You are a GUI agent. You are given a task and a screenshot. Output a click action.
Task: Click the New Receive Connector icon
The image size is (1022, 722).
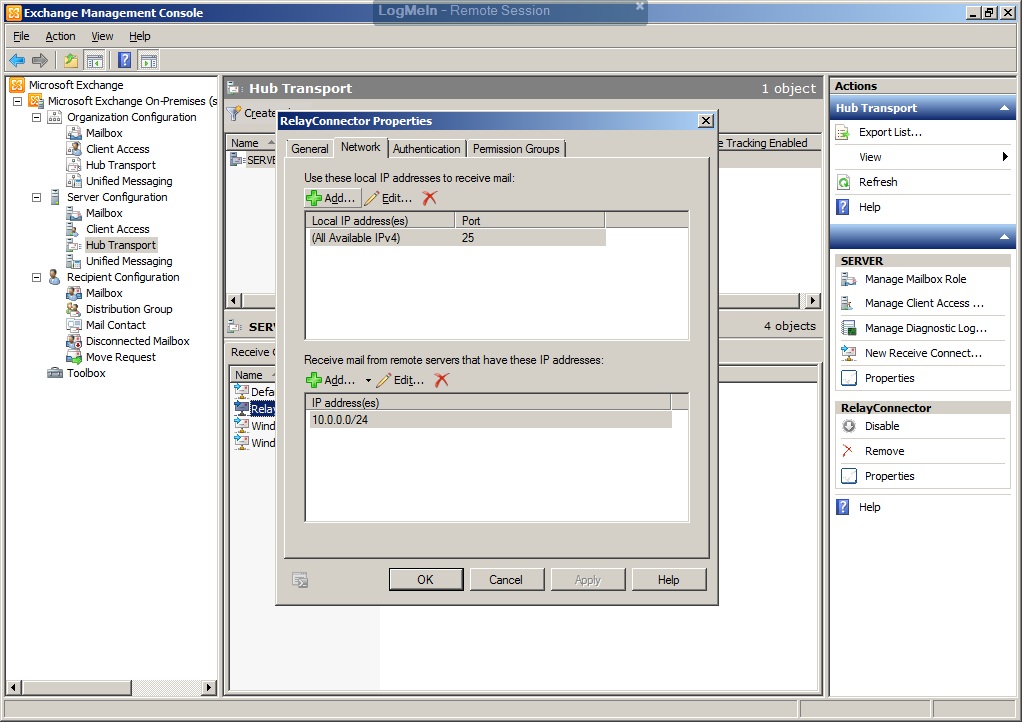pos(849,353)
